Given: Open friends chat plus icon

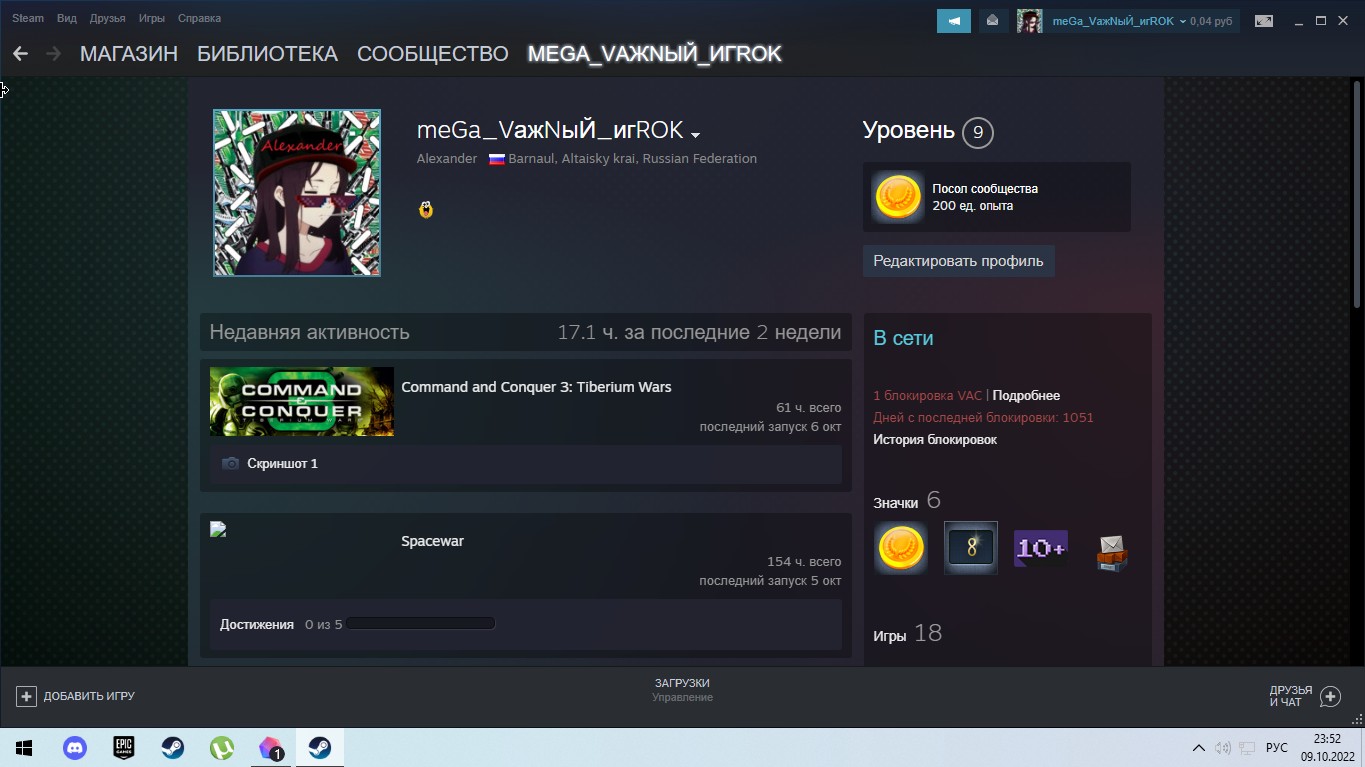Looking at the screenshot, I should click(1330, 696).
